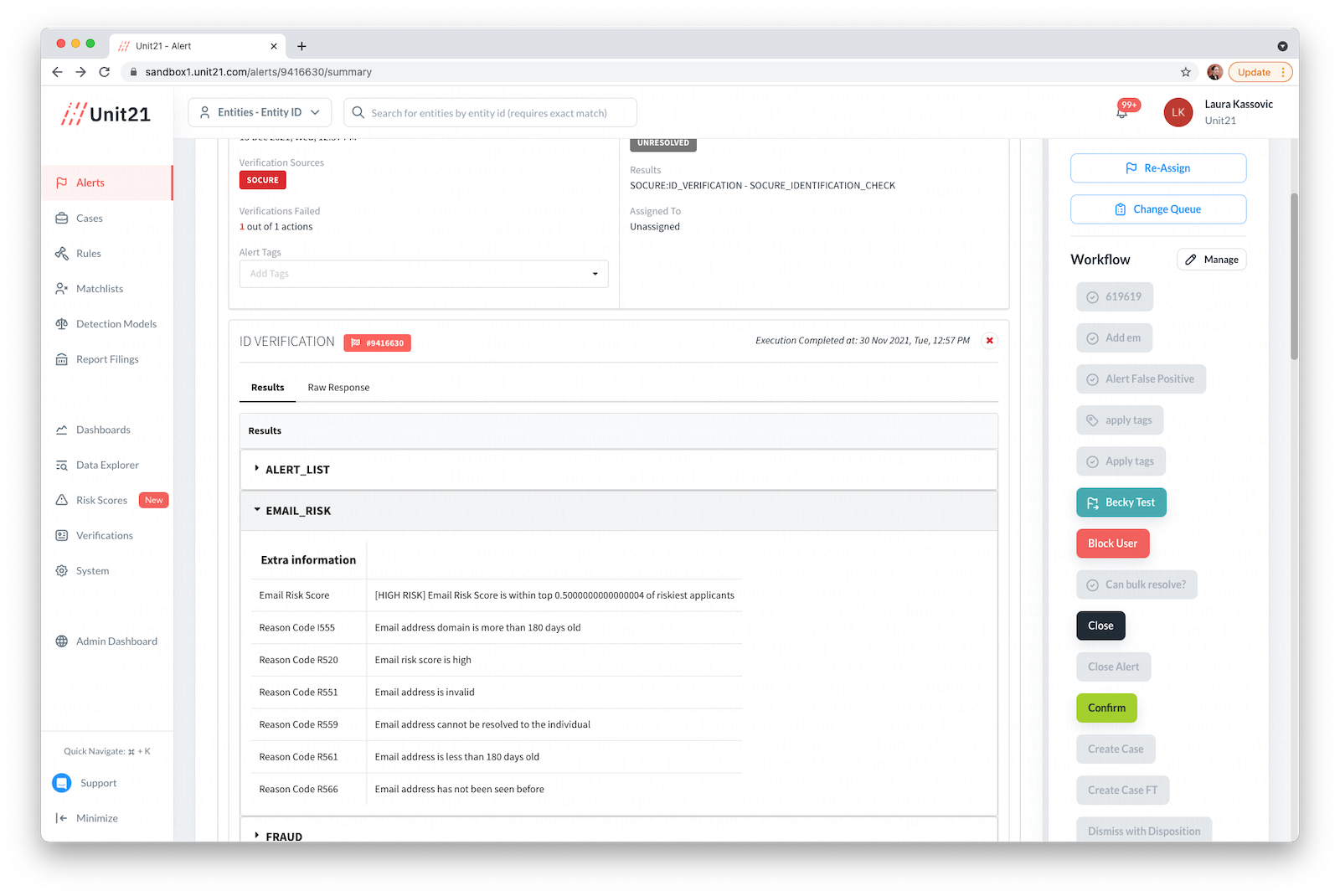Switch to the Results tab

[x=268, y=388]
